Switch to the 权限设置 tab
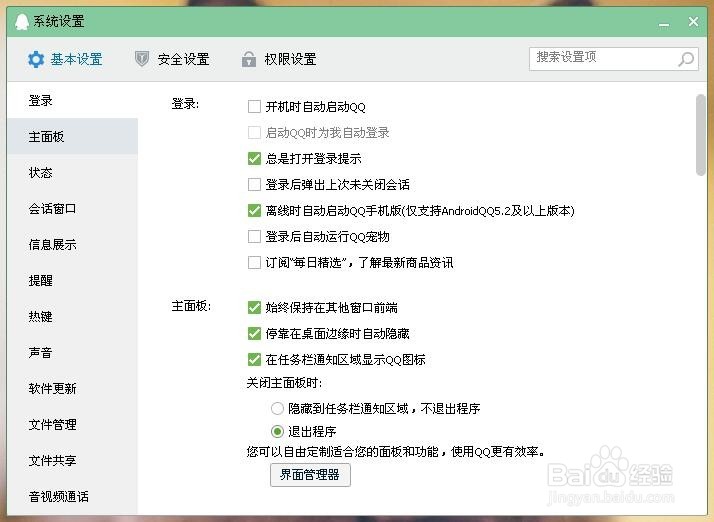 (279, 59)
